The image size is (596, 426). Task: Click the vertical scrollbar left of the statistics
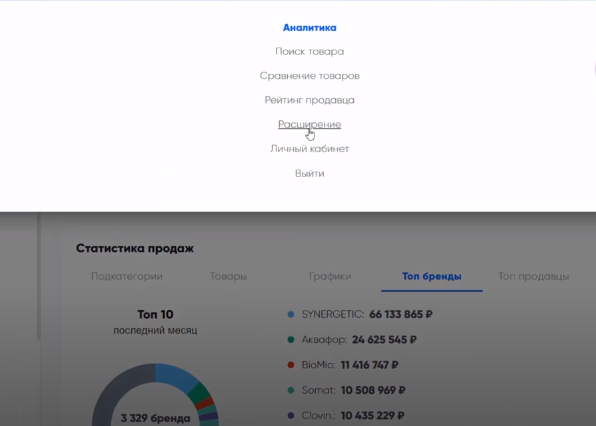coord(38,277)
